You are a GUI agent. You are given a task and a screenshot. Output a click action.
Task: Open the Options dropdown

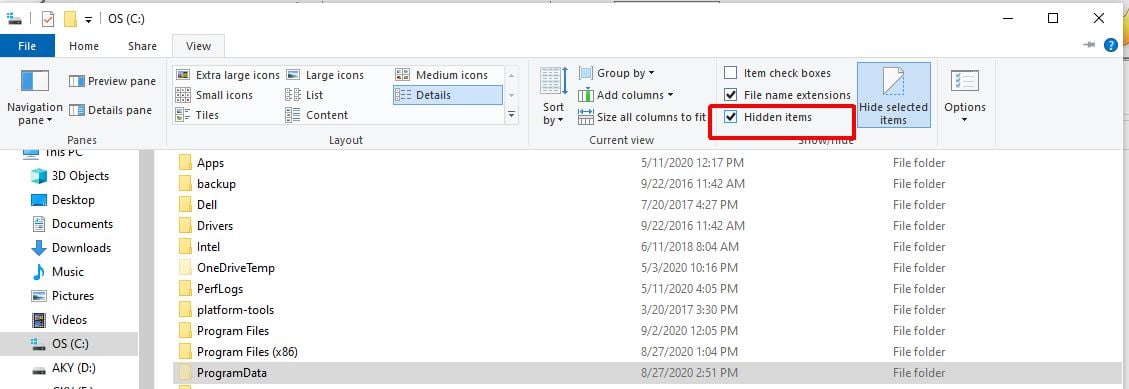[965, 97]
